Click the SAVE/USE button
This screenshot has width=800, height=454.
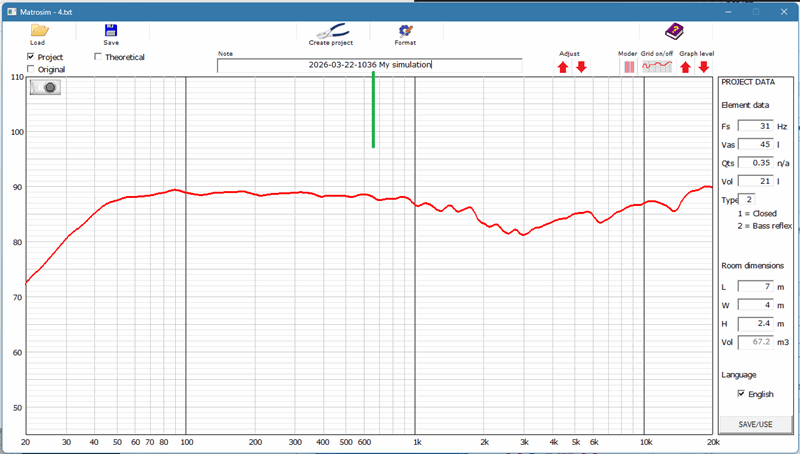coord(755,424)
